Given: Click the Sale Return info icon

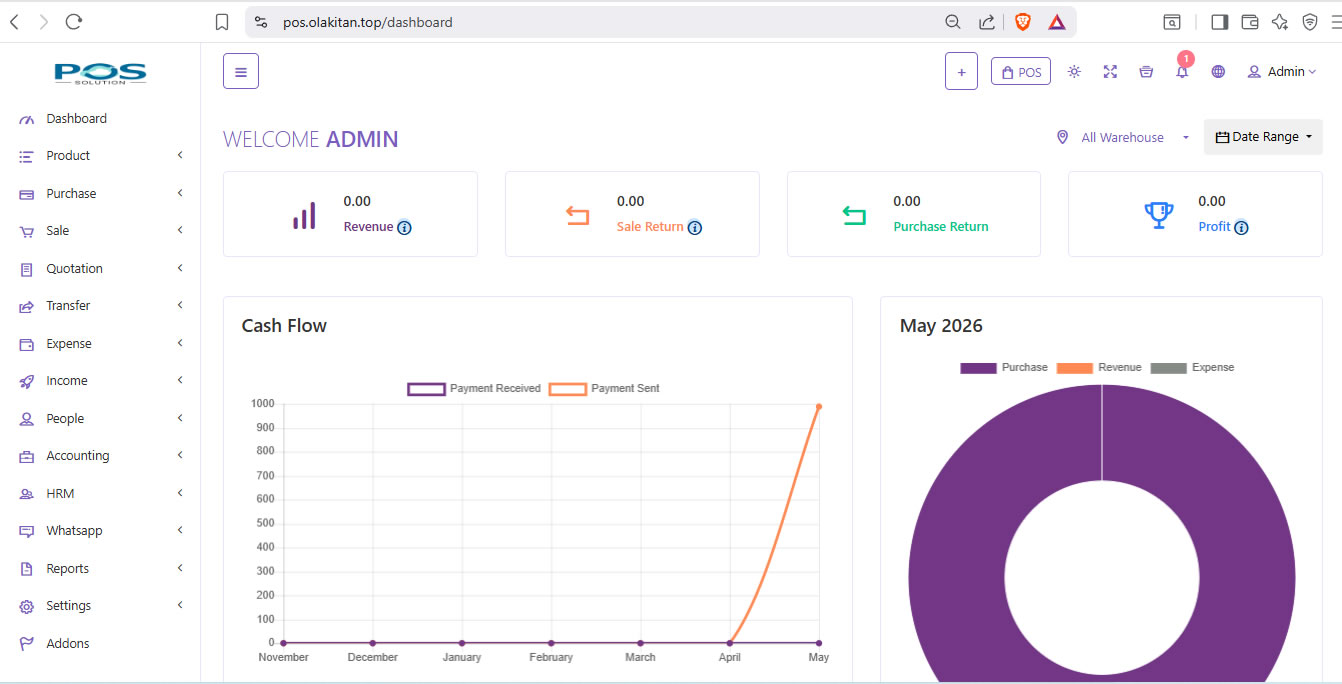Looking at the screenshot, I should [x=695, y=227].
